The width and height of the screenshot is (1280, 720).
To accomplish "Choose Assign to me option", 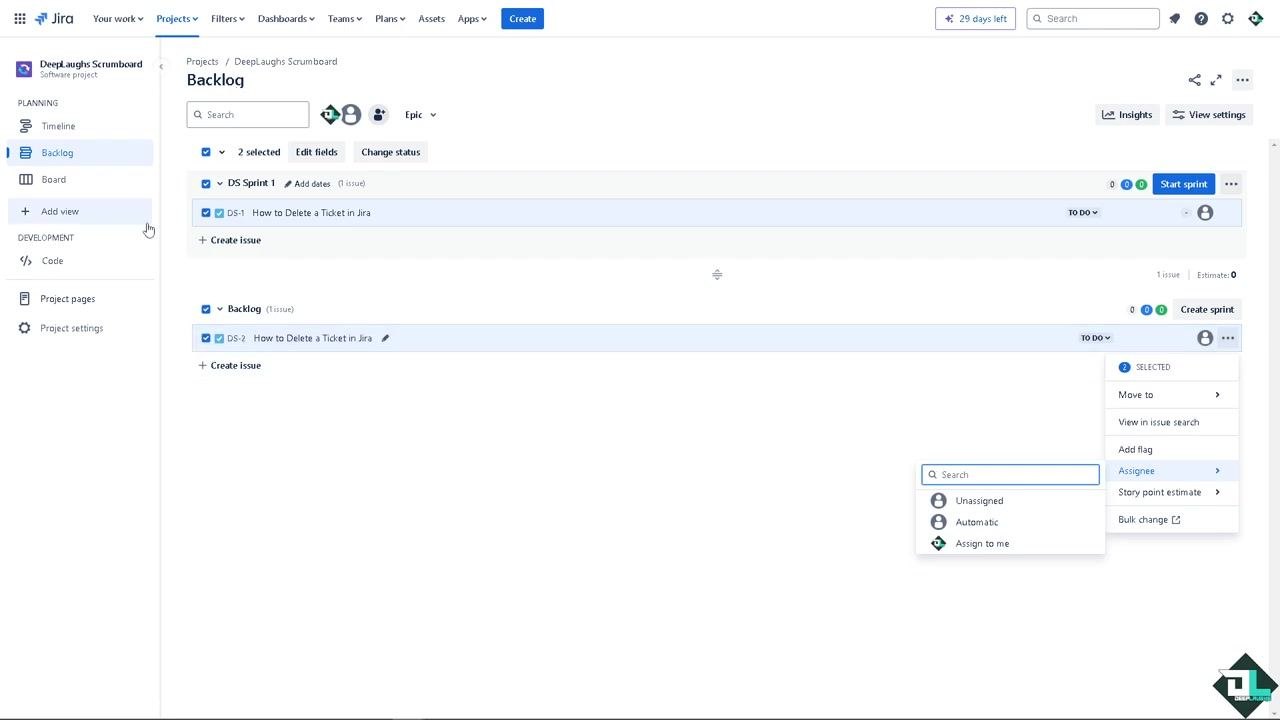I will (1010, 544).
